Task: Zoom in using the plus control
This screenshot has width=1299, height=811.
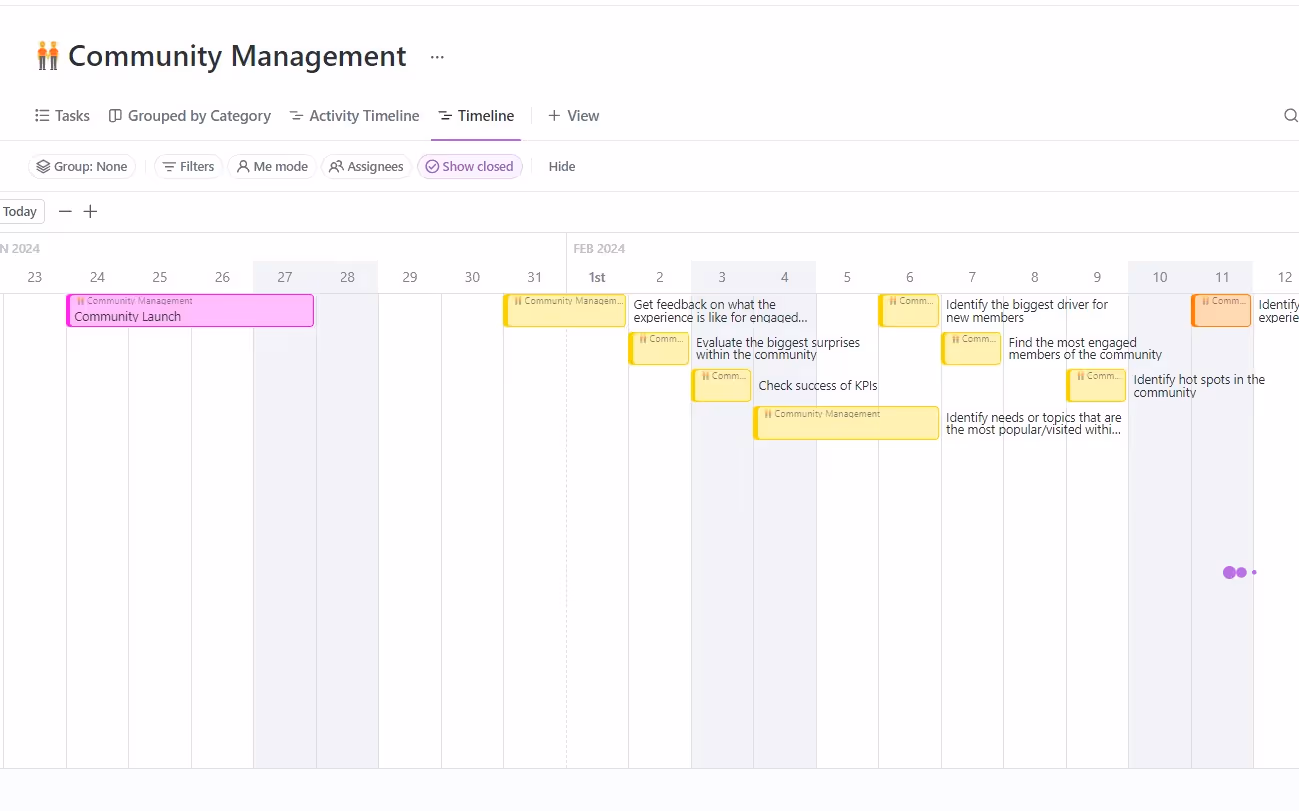Action: click(90, 211)
